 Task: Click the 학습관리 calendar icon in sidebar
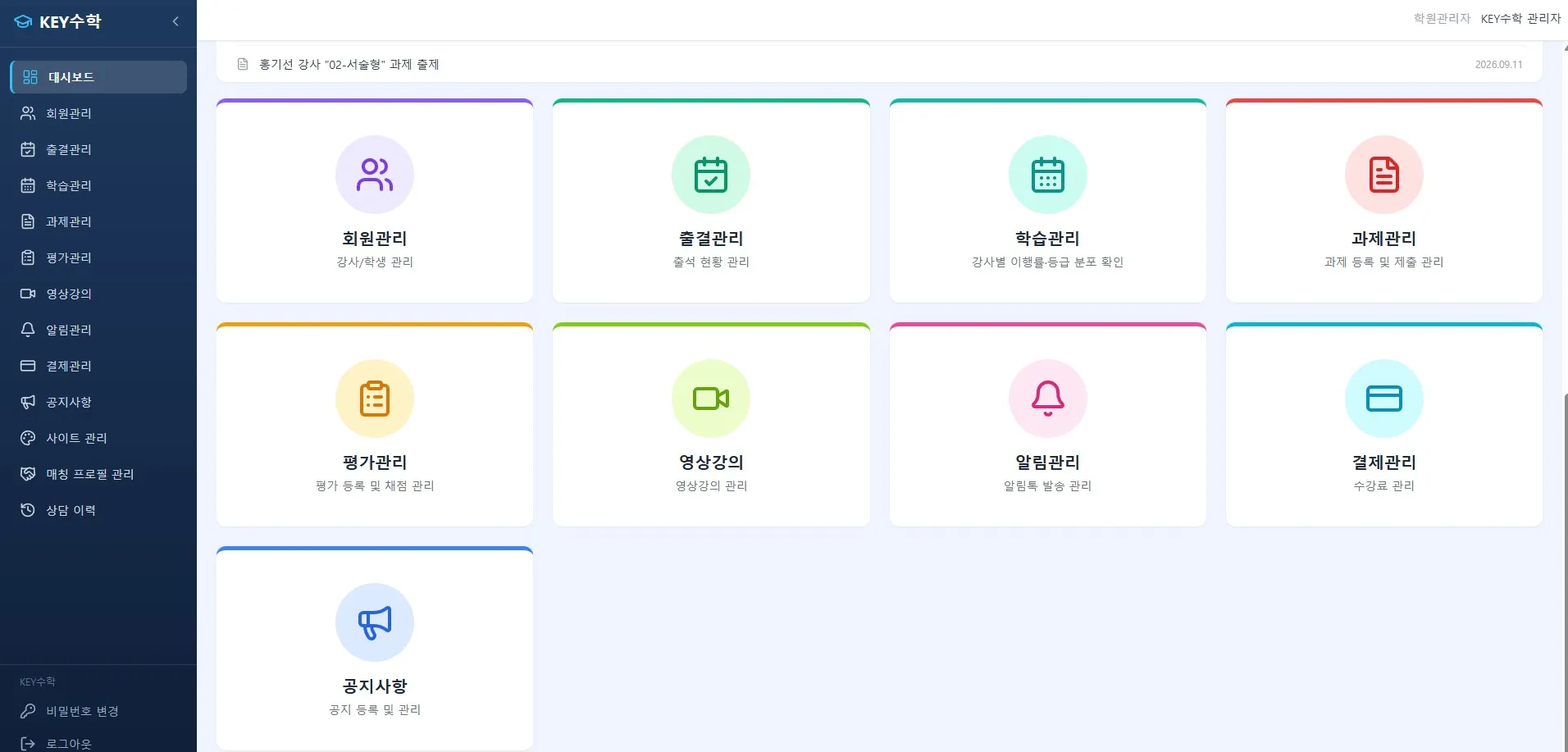(28, 185)
